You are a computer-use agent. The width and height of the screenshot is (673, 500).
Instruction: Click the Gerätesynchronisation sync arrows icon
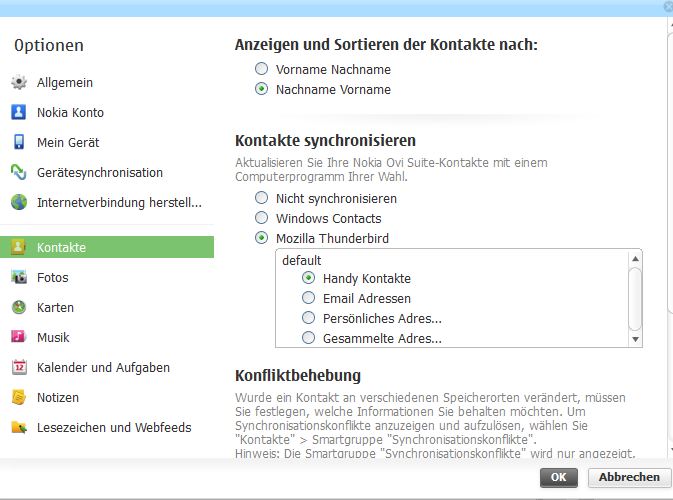pyautogui.click(x=19, y=172)
